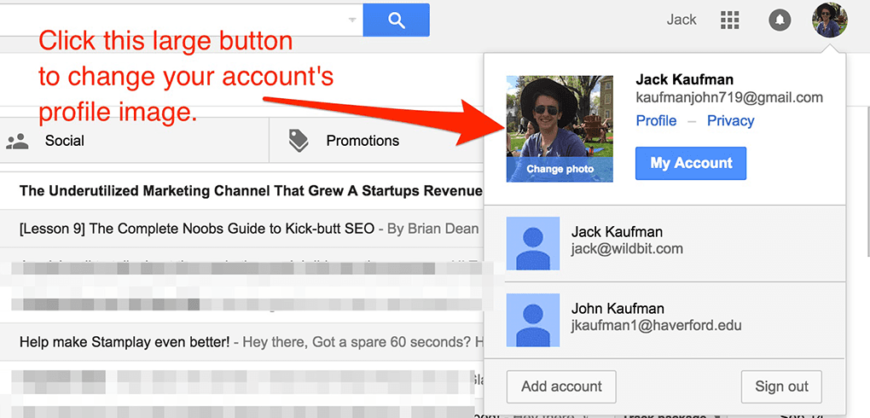Click Change photo on profile picture
The image size is (870, 418).
pyautogui.click(x=559, y=169)
